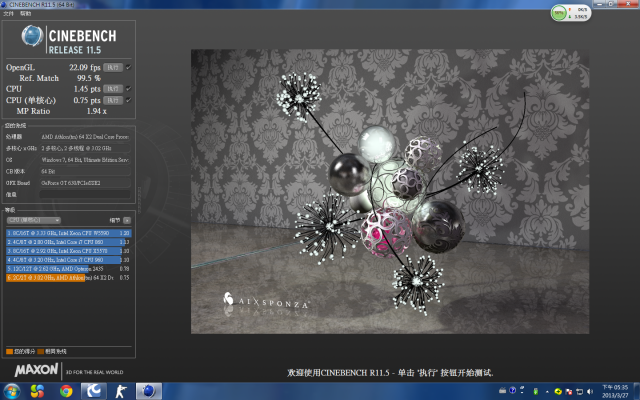Show hidden system tray icons

pos(547,391)
